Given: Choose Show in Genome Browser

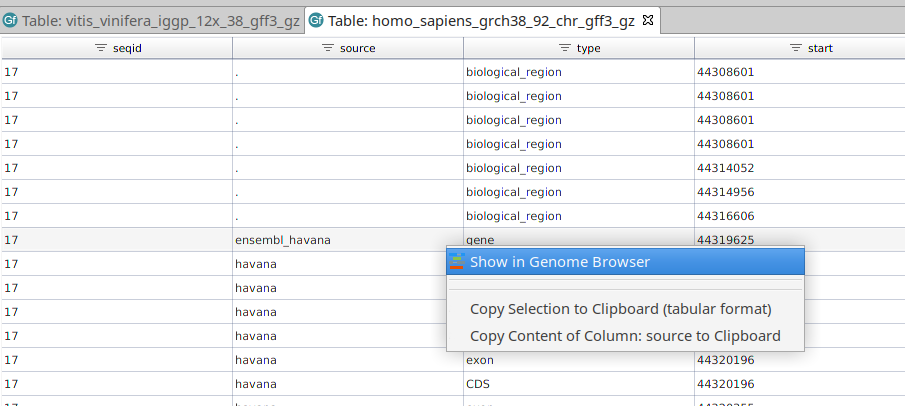Looking at the screenshot, I should pos(560,262).
